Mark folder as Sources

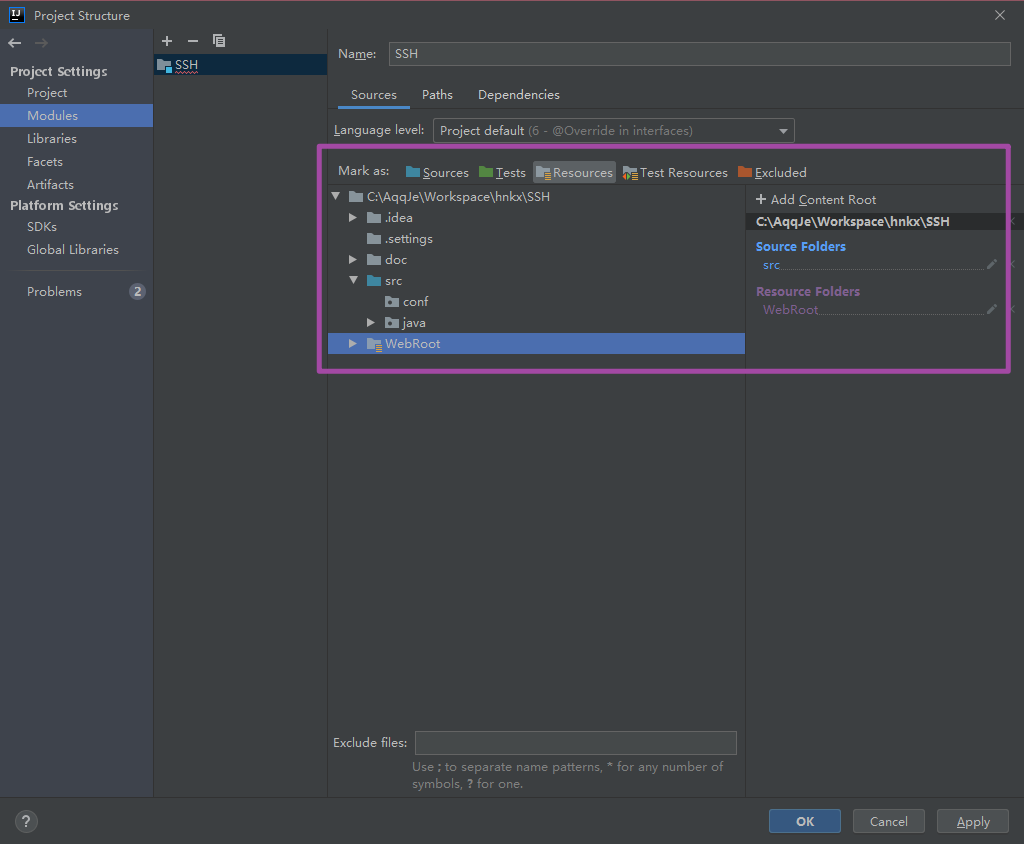click(x=437, y=172)
